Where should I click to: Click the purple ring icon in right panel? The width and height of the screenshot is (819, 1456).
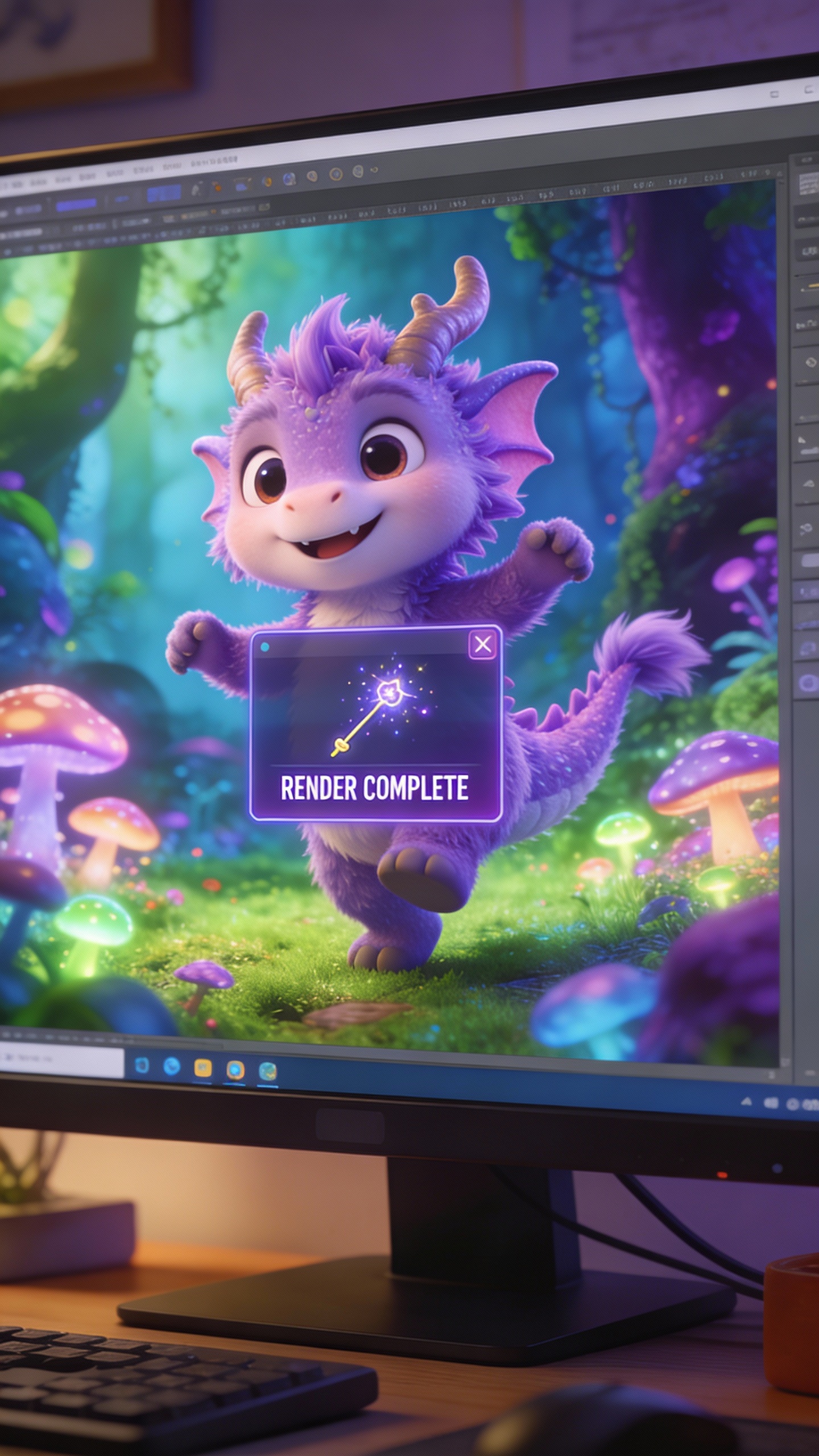tap(808, 683)
